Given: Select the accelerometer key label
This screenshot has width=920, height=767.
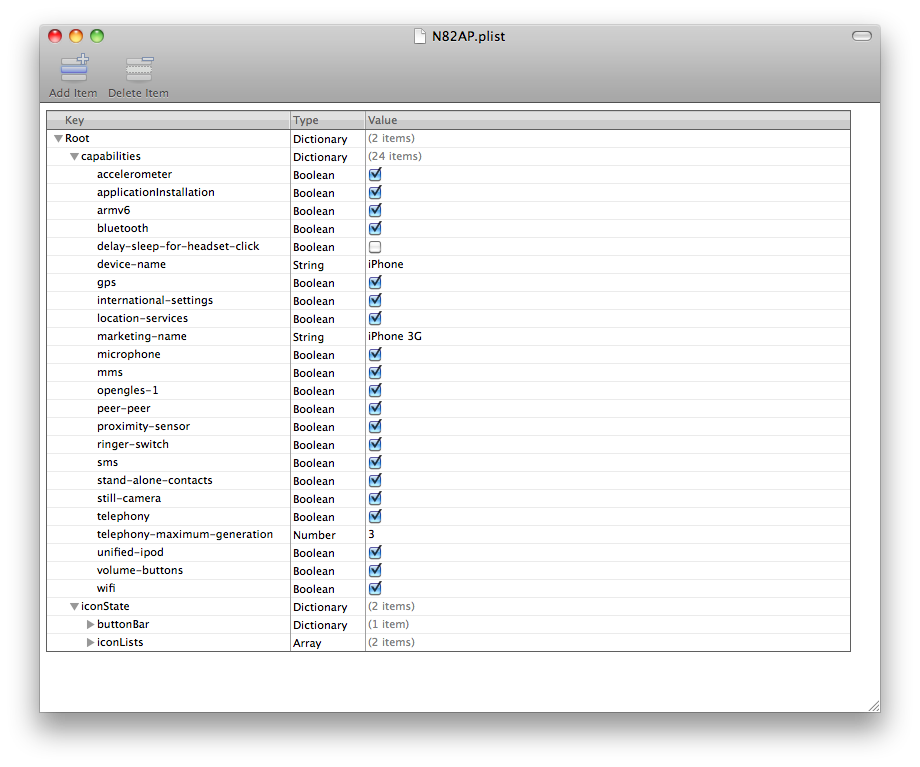Looking at the screenshot, I should pos(134,174).
